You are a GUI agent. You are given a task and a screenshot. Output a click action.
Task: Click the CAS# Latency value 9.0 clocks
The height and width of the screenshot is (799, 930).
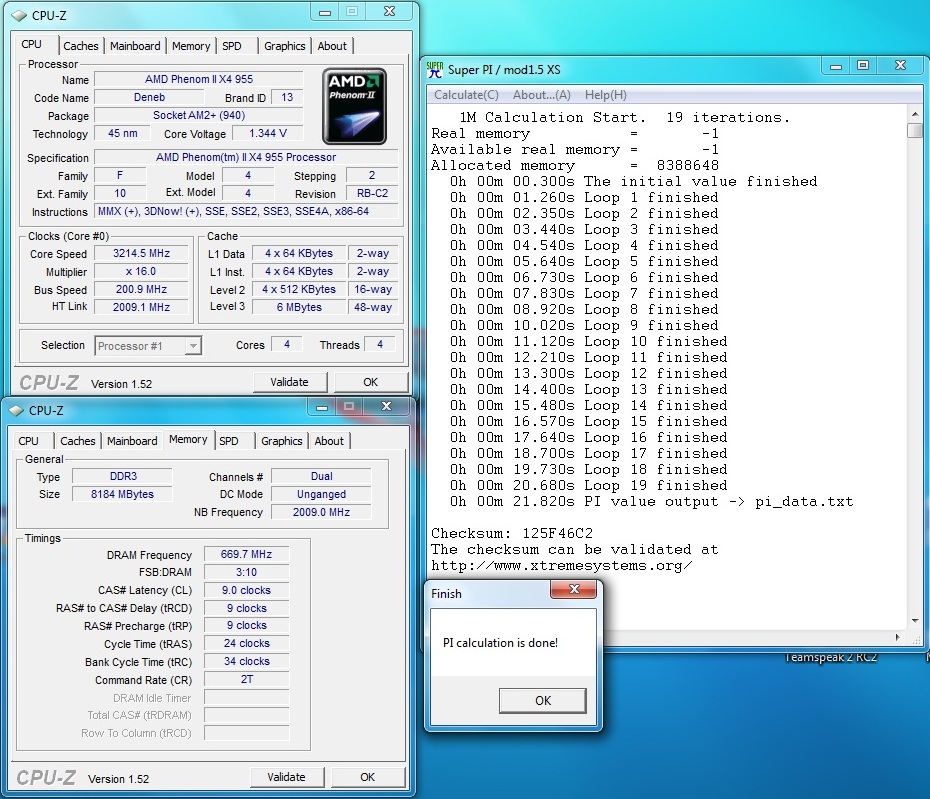point(247,590)
